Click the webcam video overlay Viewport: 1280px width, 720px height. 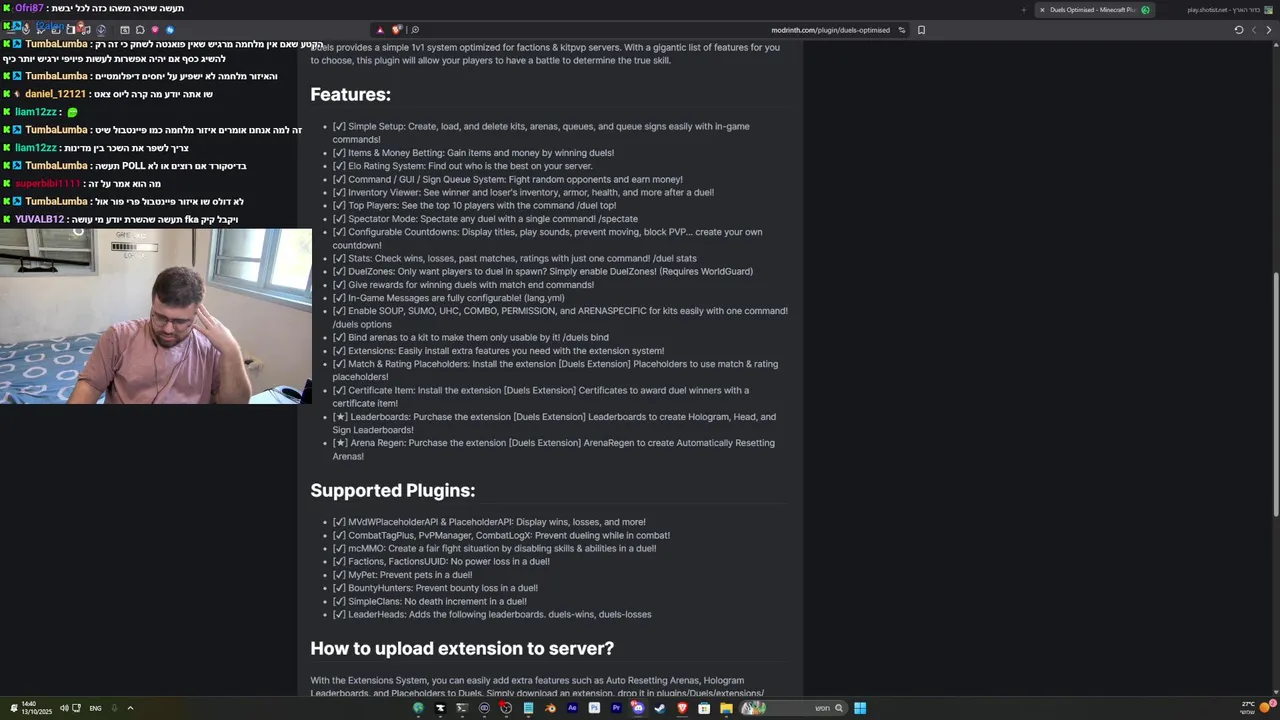(x=156, y=316)
